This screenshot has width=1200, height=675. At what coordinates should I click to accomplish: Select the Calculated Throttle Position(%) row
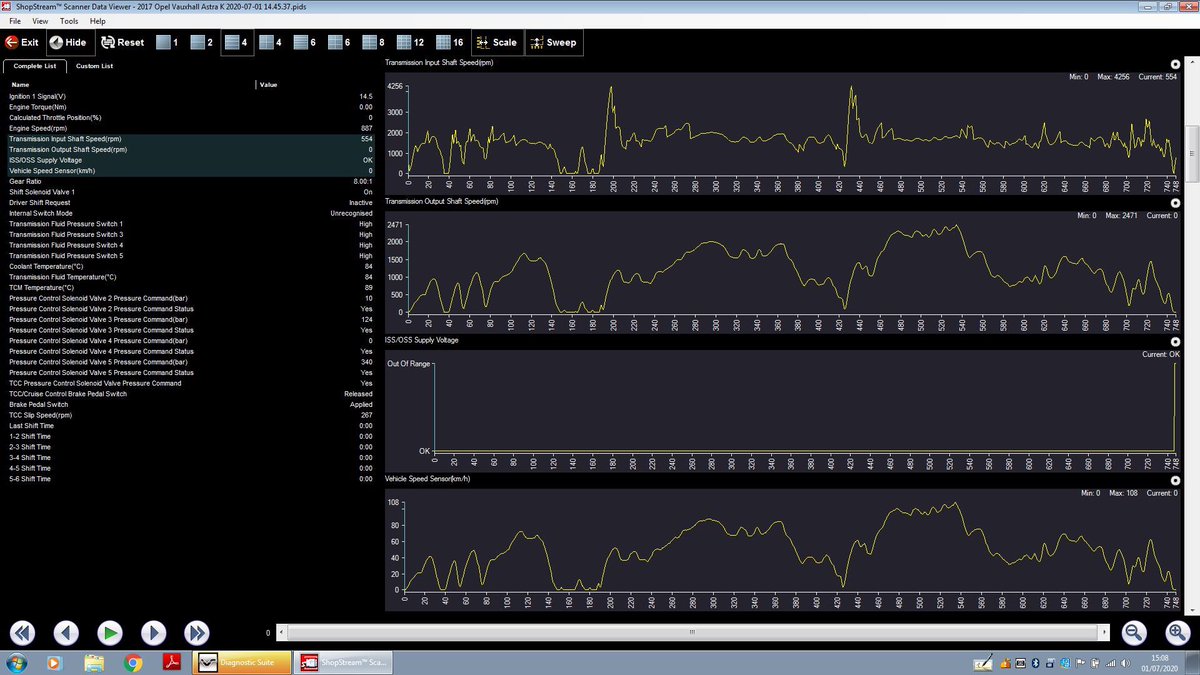click(x=190, y=118)
